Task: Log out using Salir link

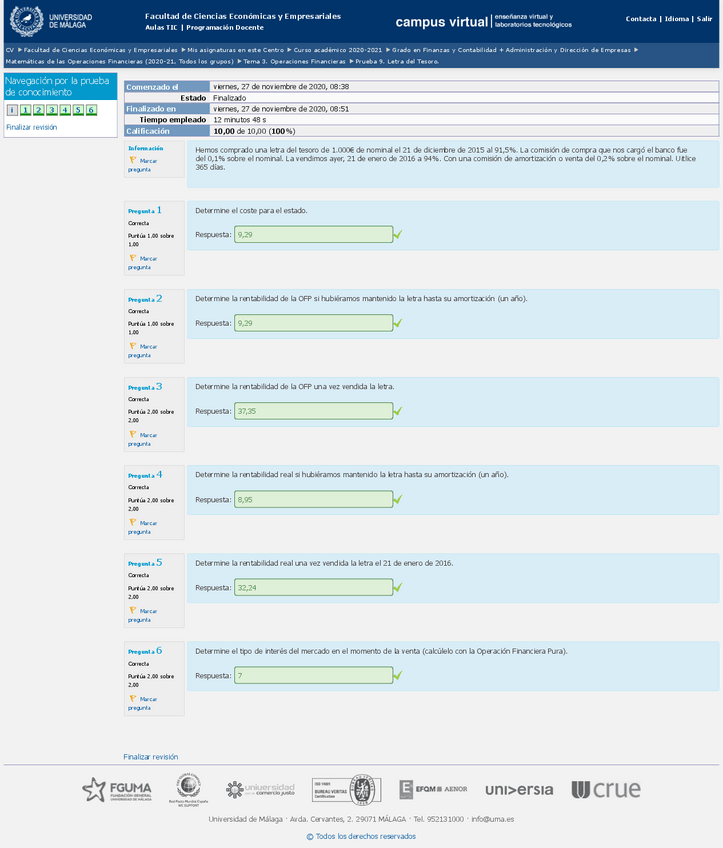Action: click(705, 19)
